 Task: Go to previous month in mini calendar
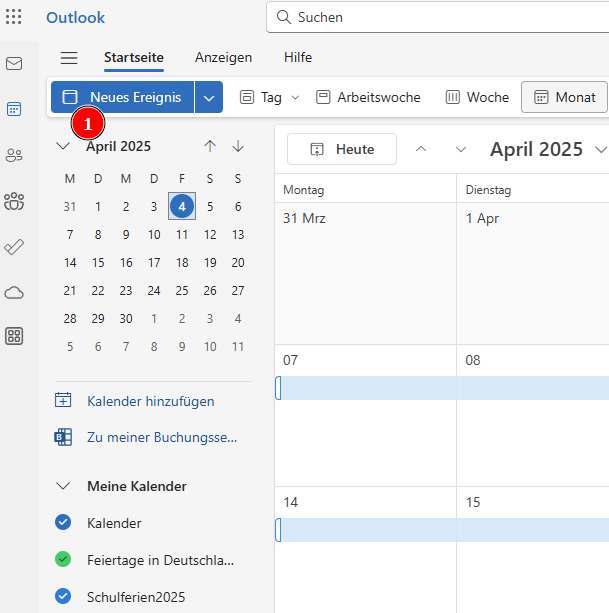210,146
